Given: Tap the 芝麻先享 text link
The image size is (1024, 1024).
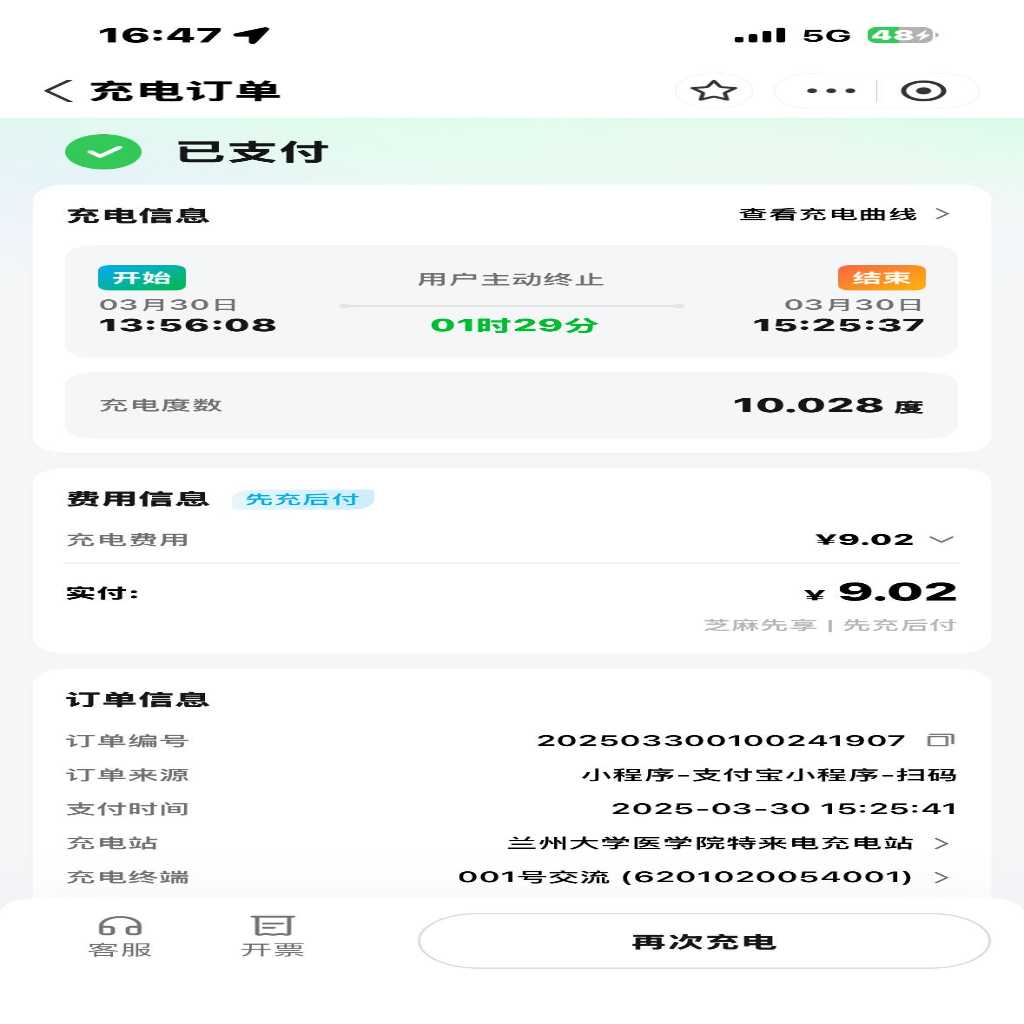Looking at the screenshot, I should (x=760, y=625).
